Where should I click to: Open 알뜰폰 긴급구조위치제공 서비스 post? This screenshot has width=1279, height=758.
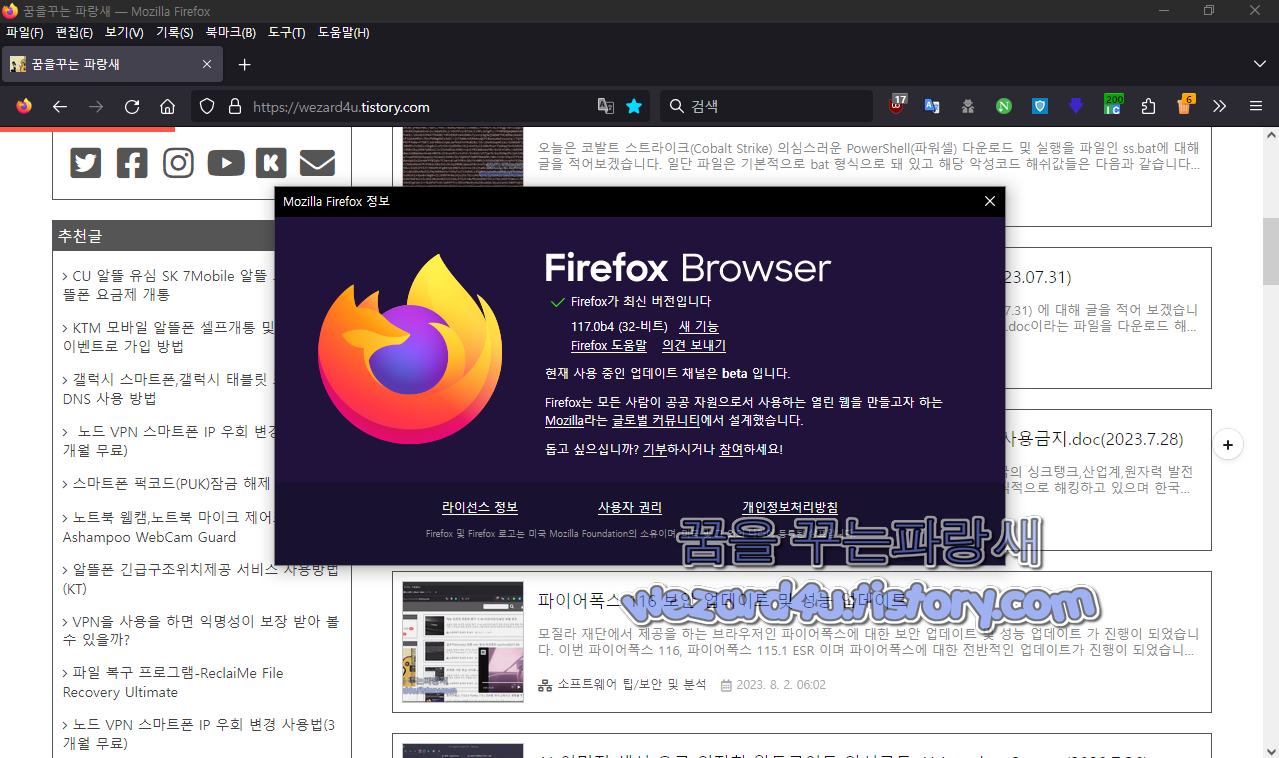pos(201,579)
